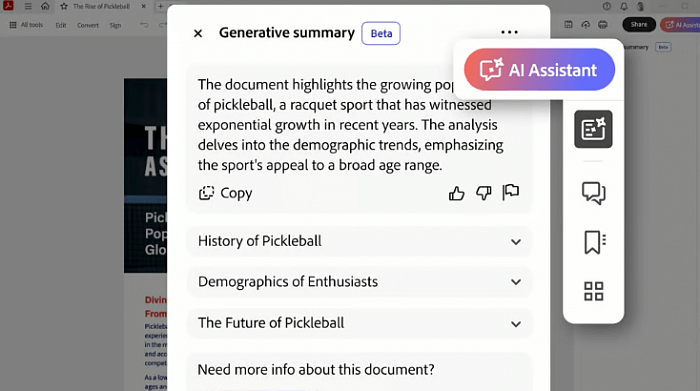Open the Help question mark icon
Screen dimensions: 700x391
coord(606,6)
